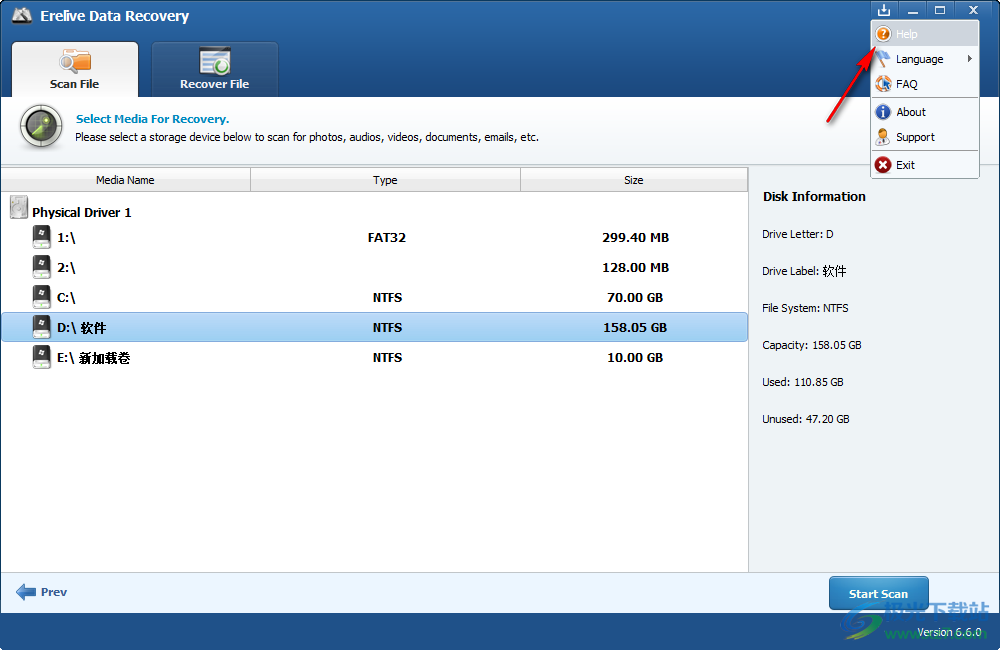Click the drive icon beside D:\
This screenshot has height=650, width=1000.
click(x=41, y=327)
